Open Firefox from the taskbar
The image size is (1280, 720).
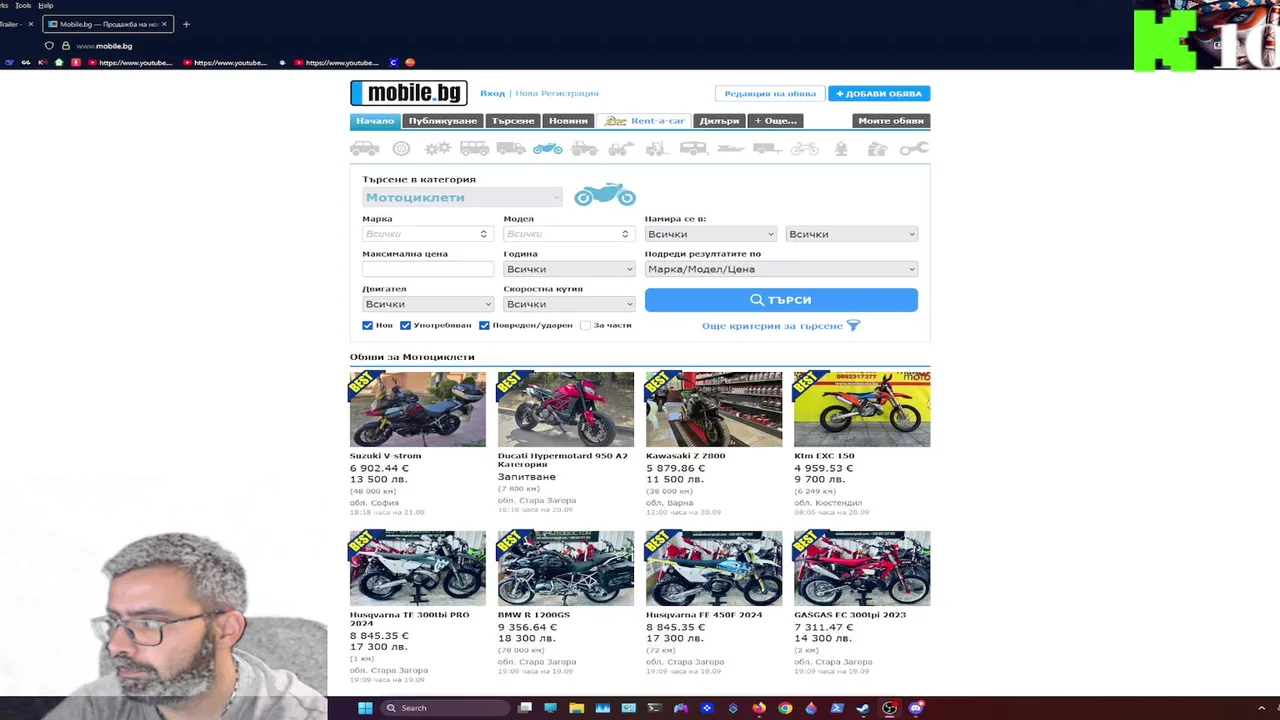(x=759, y=708)
